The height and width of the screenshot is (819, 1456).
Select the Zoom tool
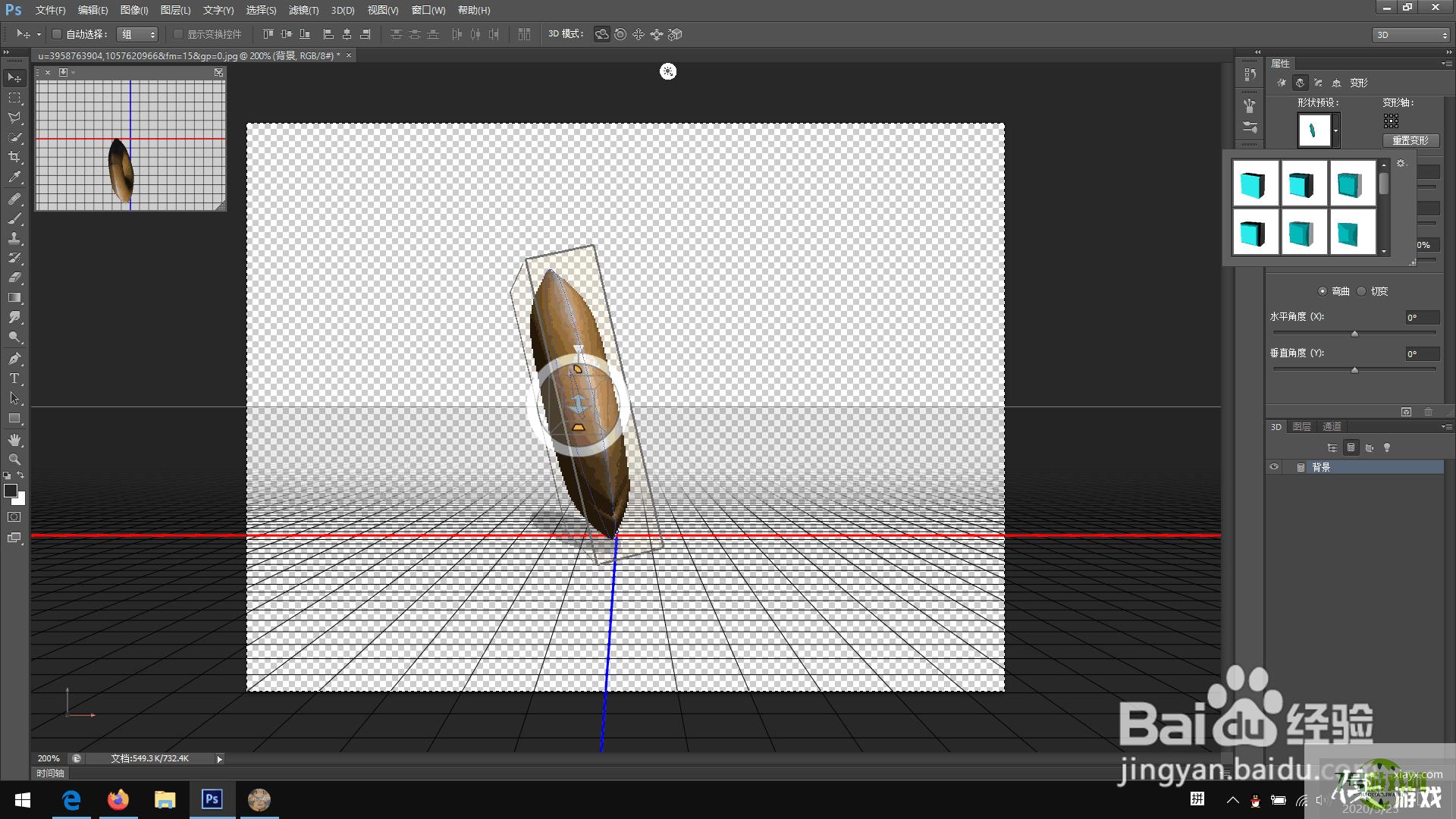(x=14, y=459)
